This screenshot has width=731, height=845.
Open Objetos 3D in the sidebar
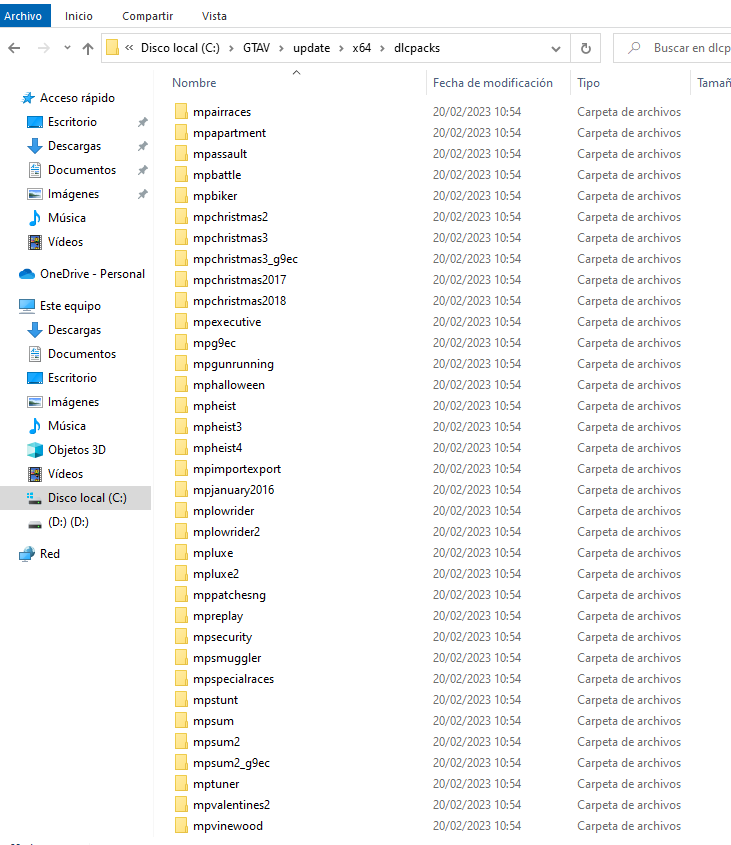click(77, 450)
